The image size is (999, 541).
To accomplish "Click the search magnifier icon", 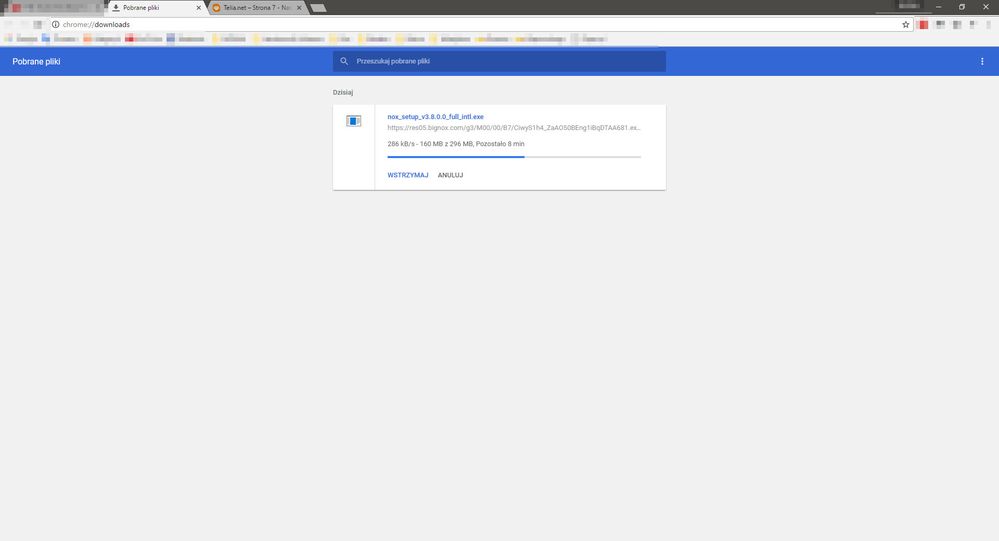I will (344, 61).
